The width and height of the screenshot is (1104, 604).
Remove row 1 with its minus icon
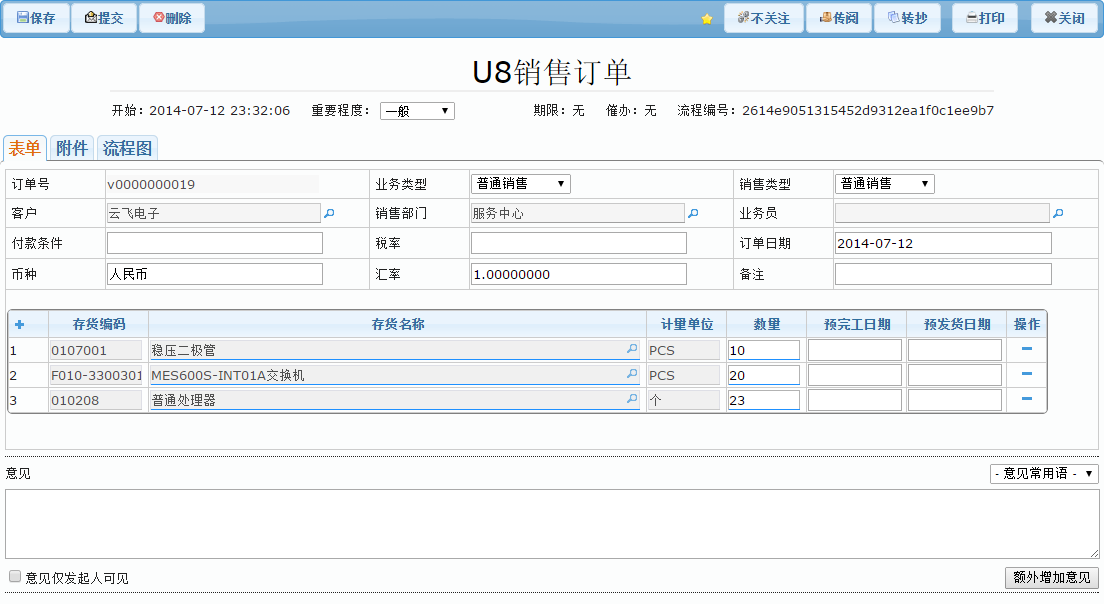tap(1026, 349)
